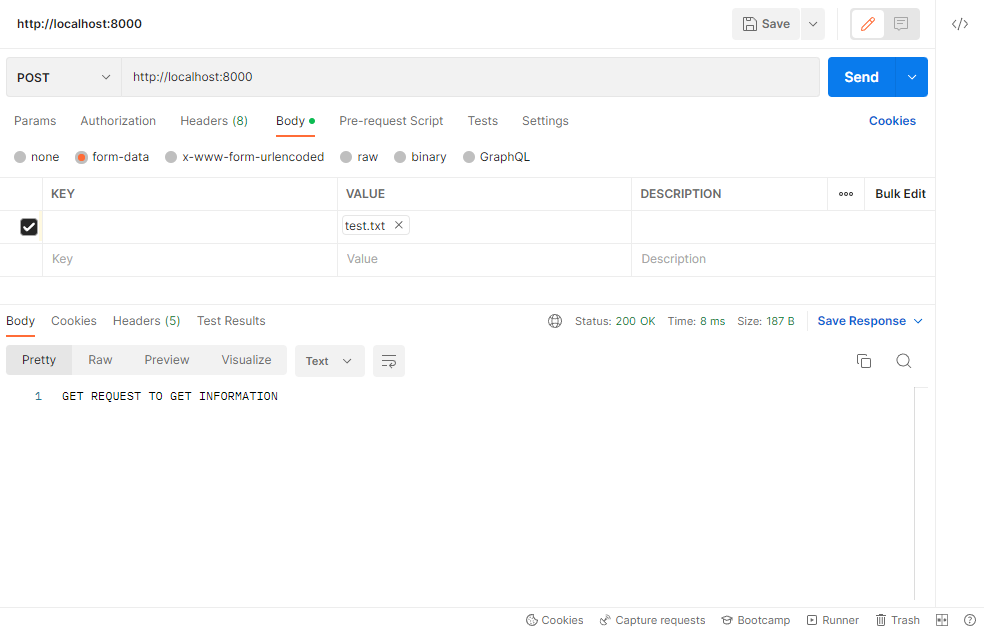
Task: Uncheck the form-data row checkbox
Action: (x=29, y=227)
